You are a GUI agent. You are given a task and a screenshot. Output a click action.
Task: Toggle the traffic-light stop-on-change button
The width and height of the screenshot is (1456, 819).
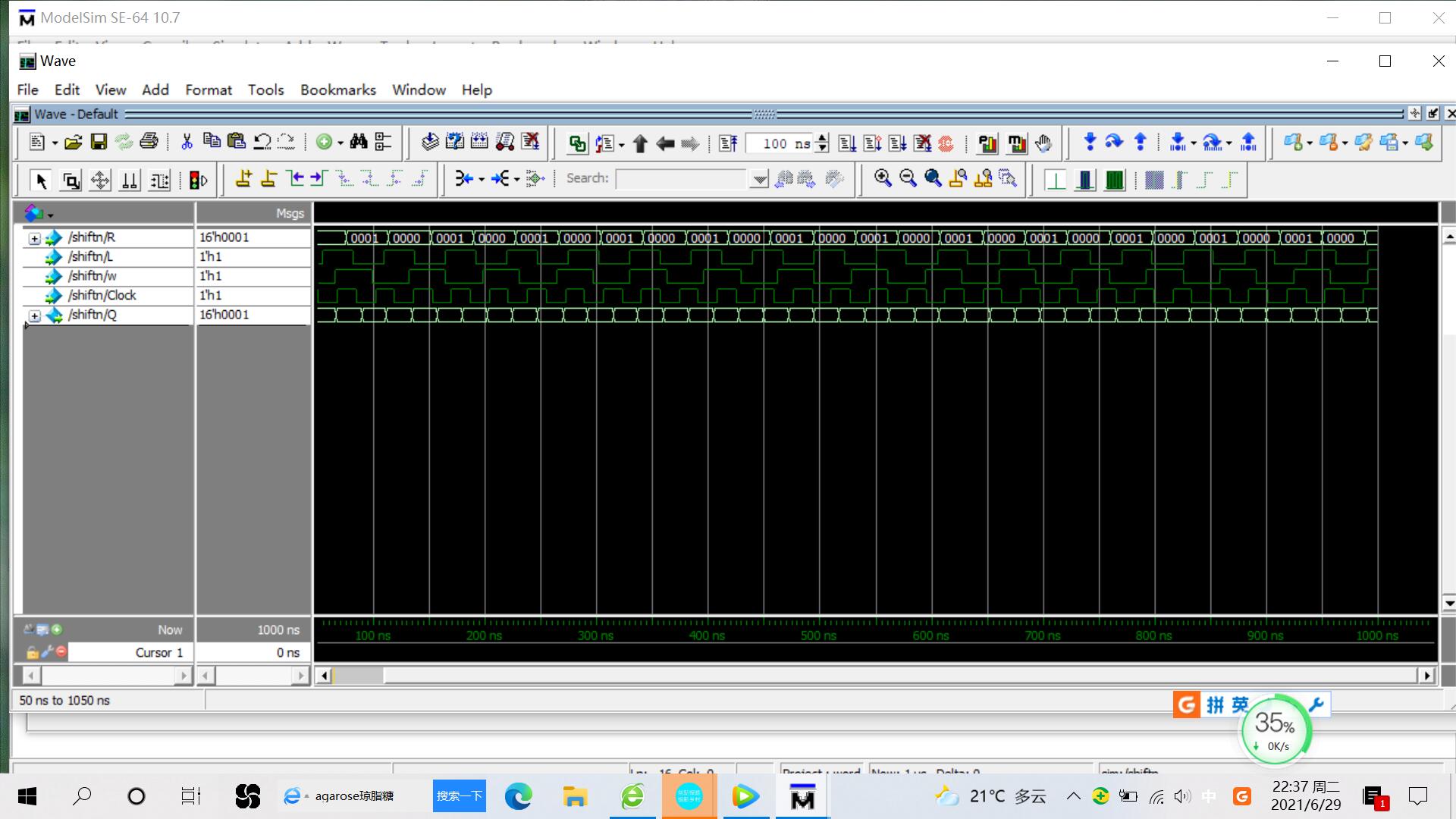199,180
